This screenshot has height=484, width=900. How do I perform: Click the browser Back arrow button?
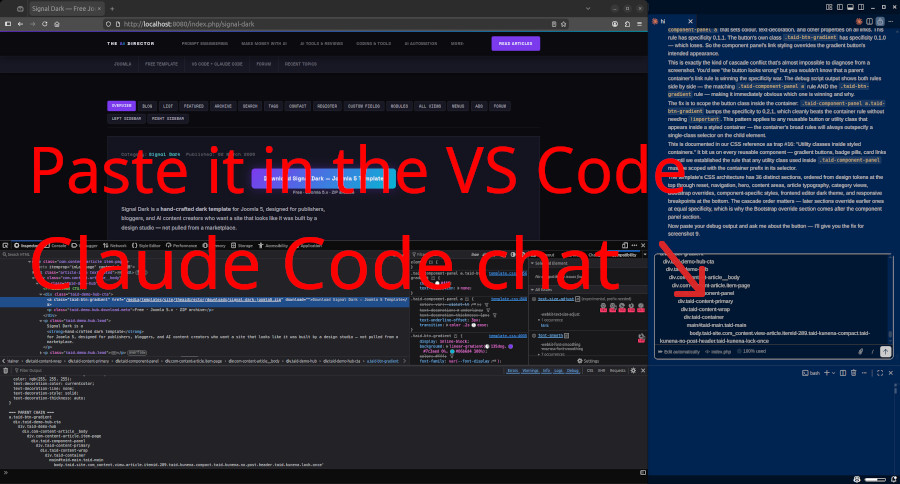(20, 24)
